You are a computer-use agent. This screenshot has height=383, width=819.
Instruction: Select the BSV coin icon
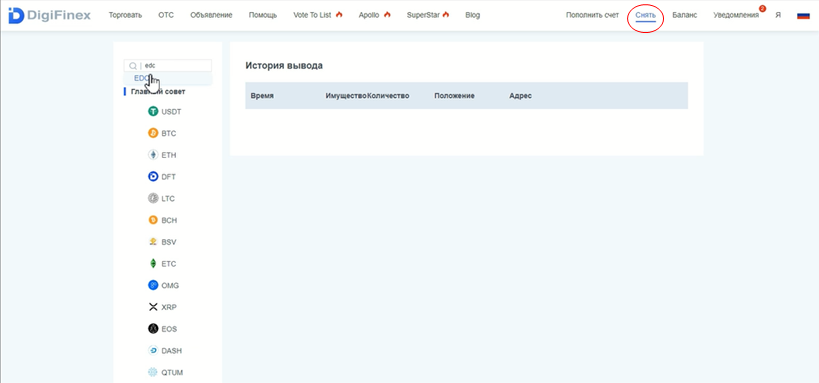[153, 242]
